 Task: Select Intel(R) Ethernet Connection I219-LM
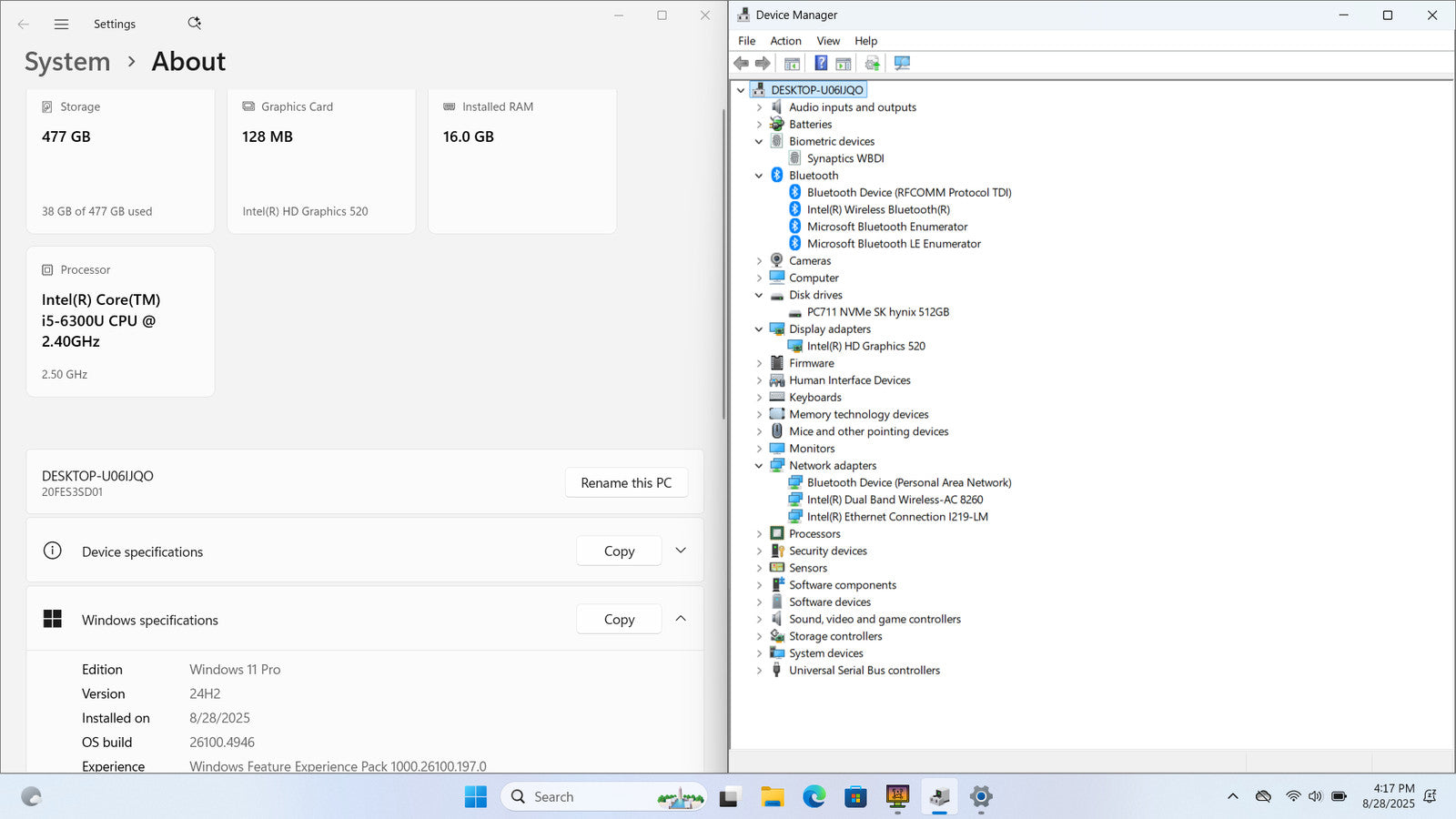coord(897,517)
